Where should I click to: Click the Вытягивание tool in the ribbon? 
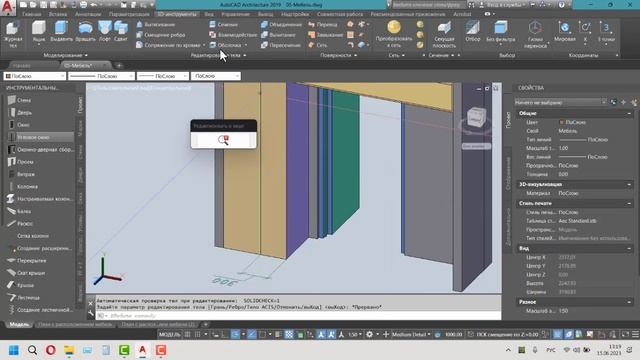coord(155,24)
